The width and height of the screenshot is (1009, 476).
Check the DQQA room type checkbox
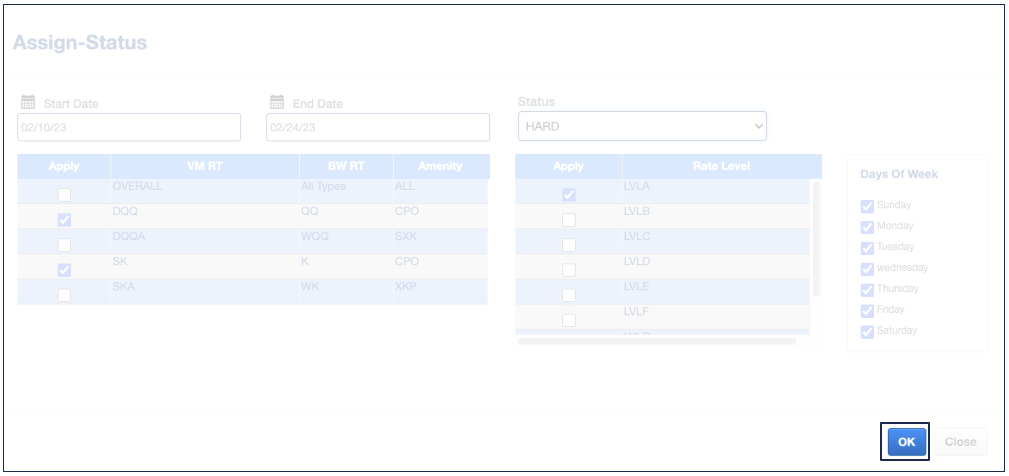tap(64, 245)
